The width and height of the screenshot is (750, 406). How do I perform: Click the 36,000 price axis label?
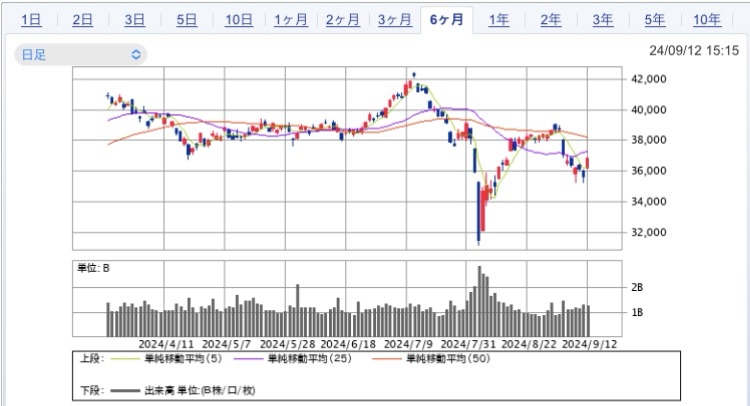(x=649, y=171)
